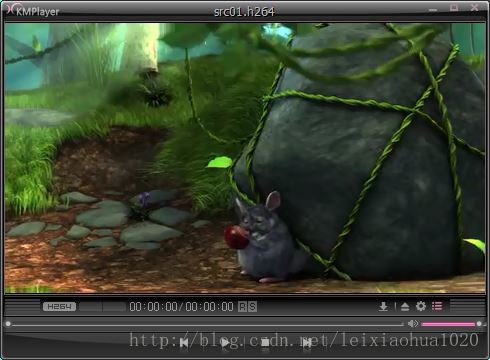Screen dimensions: 490x360
Task: Open file with the eject icon
Action: pos(405,306)
